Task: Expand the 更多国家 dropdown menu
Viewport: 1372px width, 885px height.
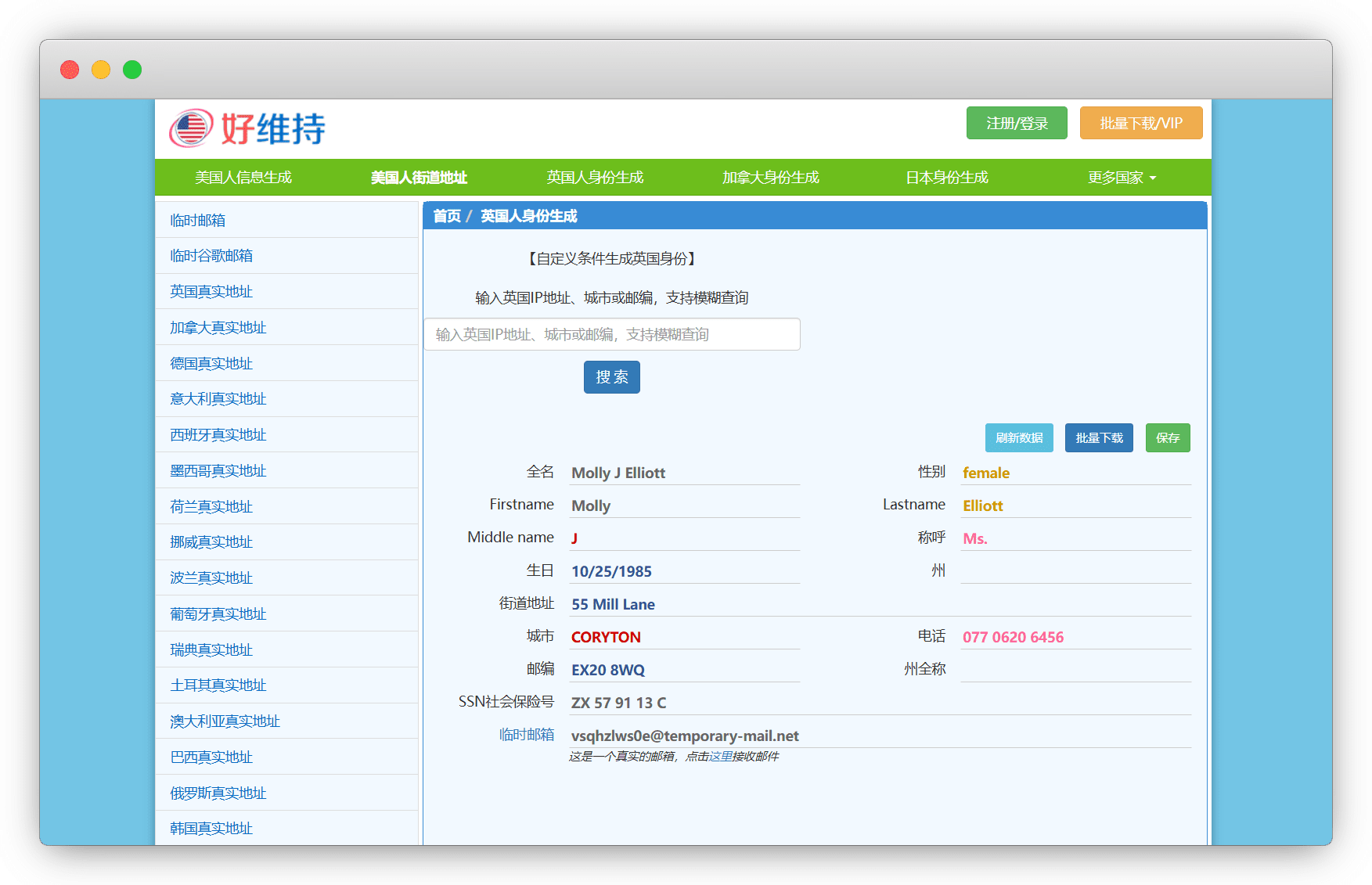Action: [x=1121, y=178]
